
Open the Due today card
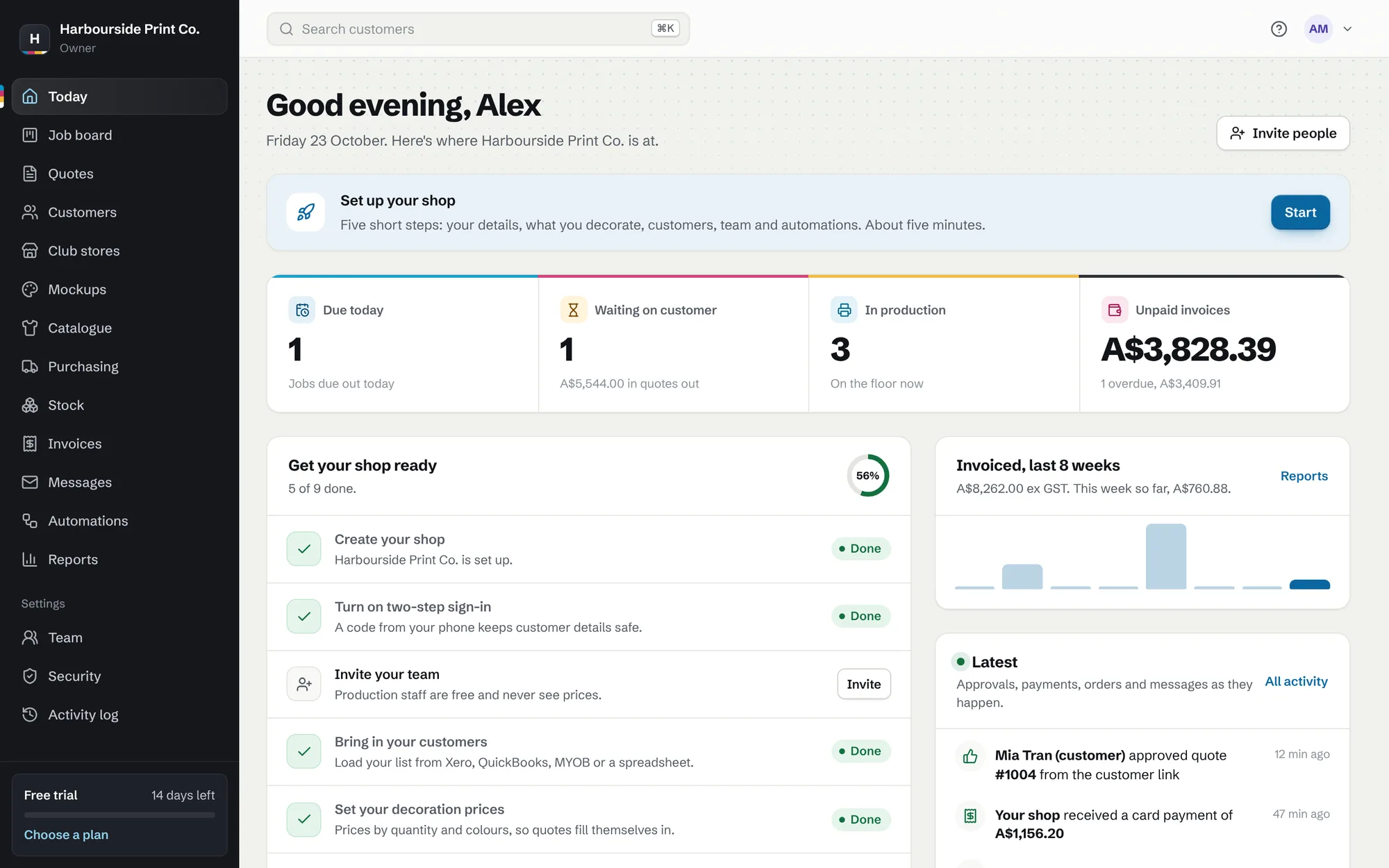pos(403,344)
